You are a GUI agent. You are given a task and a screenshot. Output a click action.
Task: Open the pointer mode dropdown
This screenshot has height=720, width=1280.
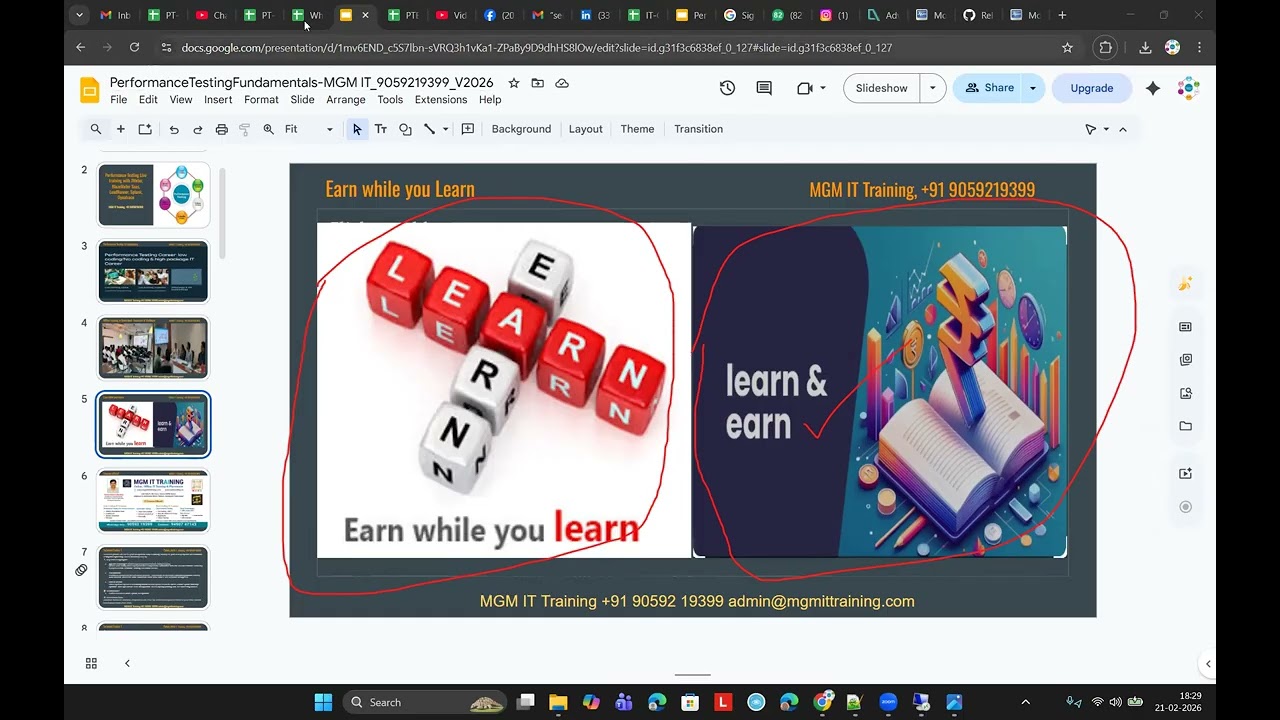tap(1106, 129)
